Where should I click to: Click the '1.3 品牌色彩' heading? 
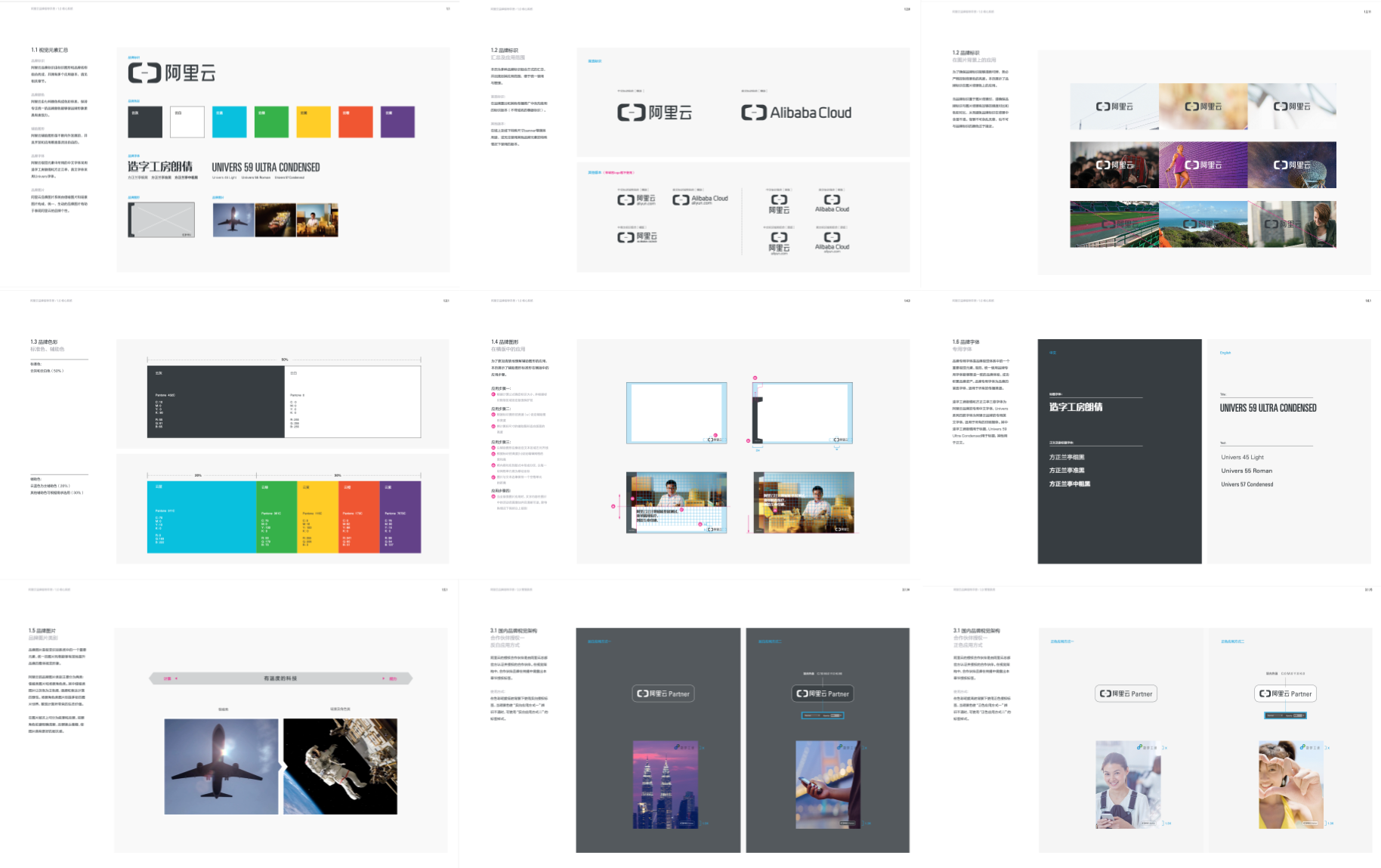pyautogui.click(x=44, y=341)
